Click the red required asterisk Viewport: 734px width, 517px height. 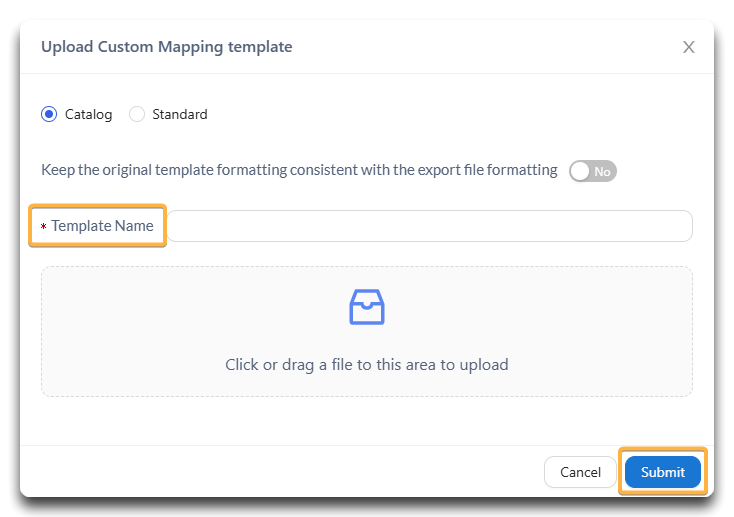(44, 227)
